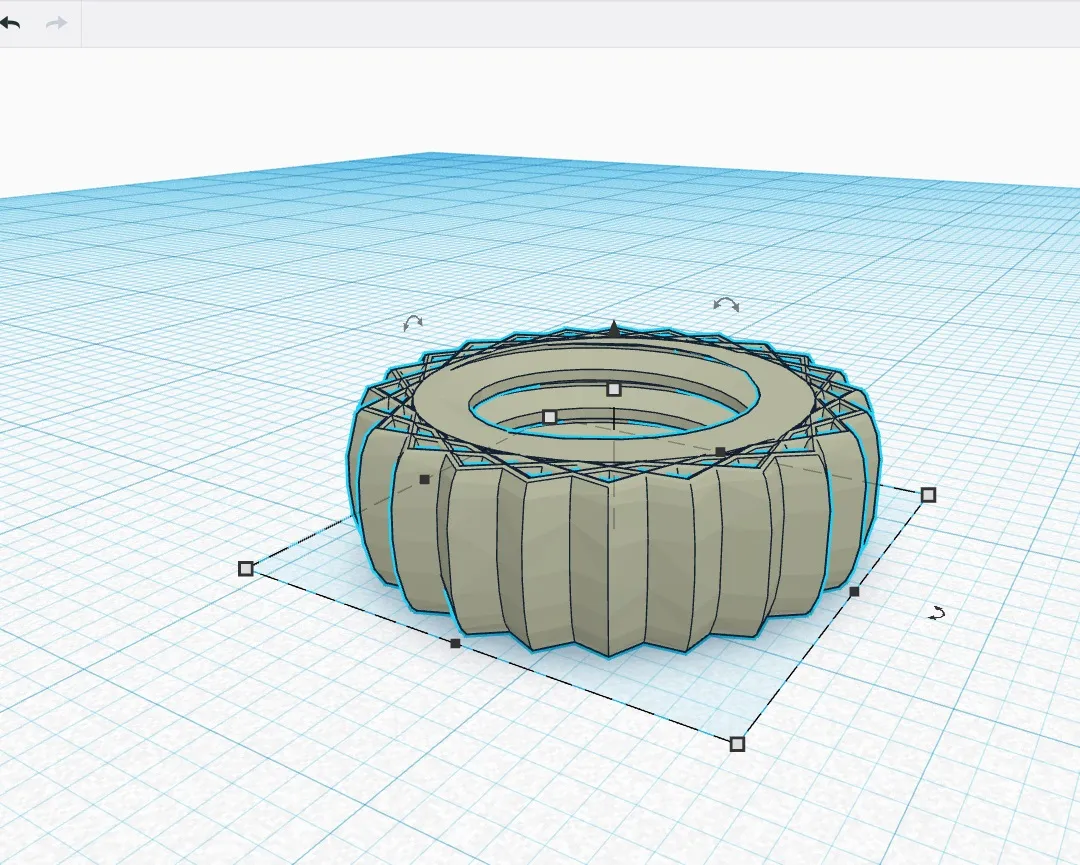This screenshot has height=865, width=1080.
Task: Click the bottom-center white corner scale handle
Action: (x=738, y=742)
